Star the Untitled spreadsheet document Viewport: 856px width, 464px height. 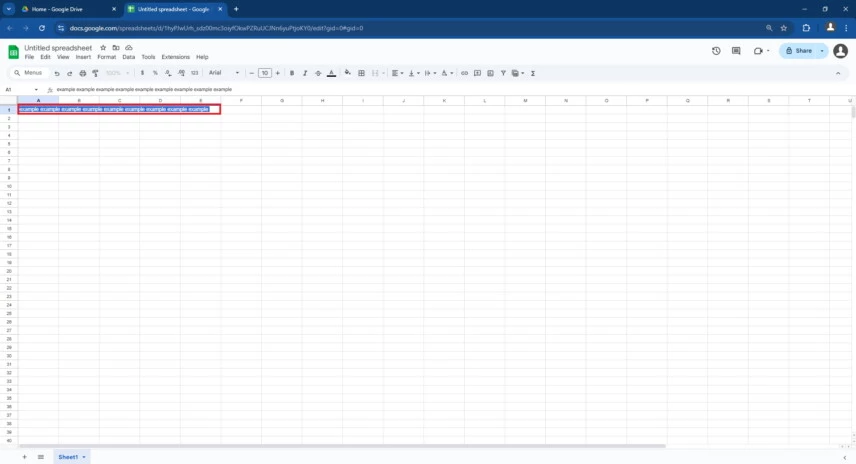[x=103, y=48]
